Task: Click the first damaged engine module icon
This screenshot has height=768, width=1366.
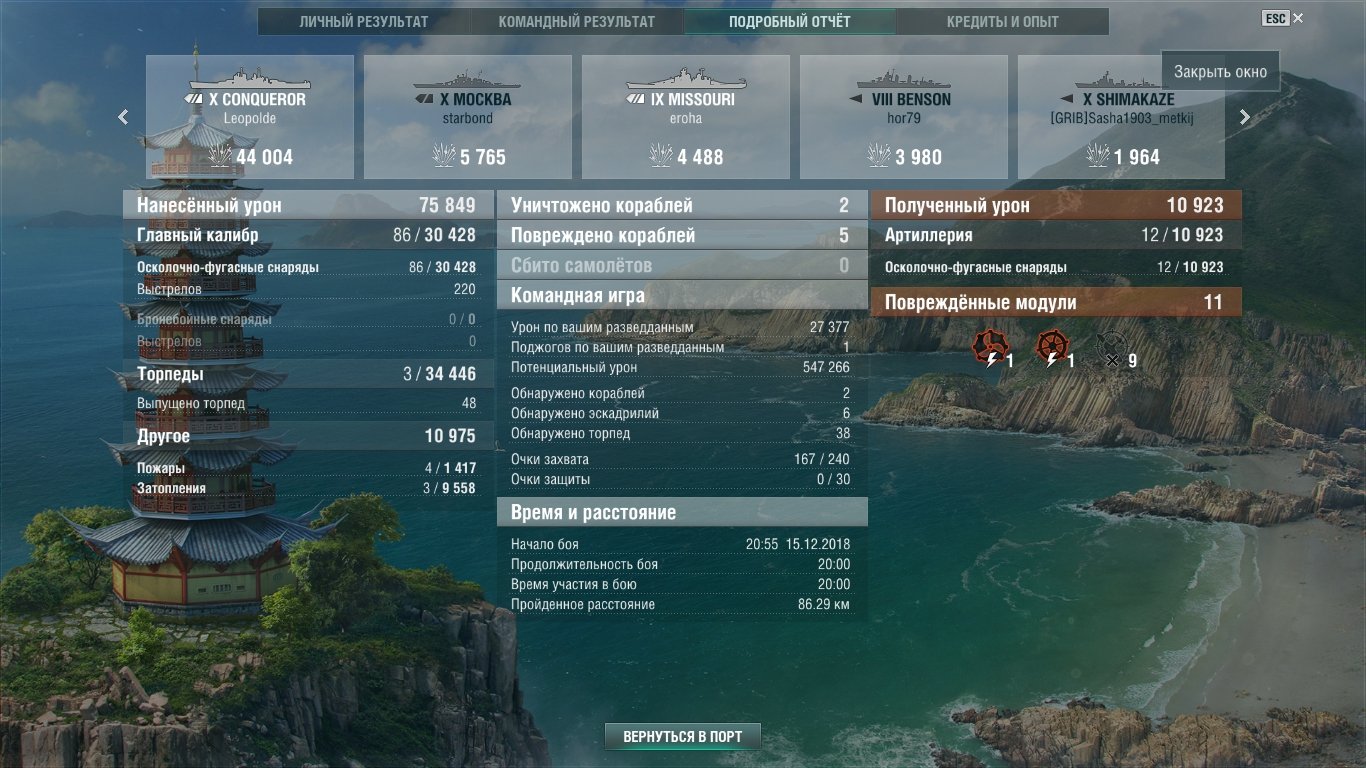Action: point(990,346)
